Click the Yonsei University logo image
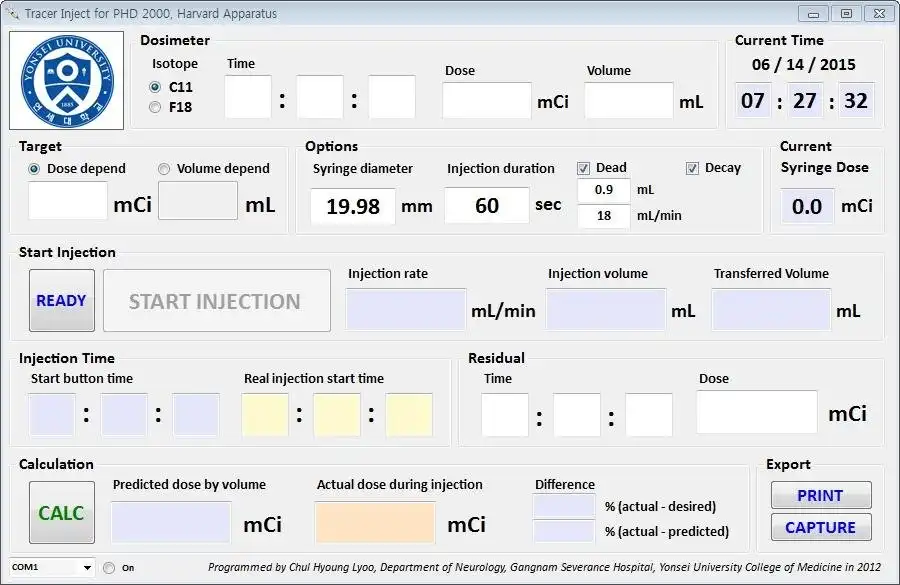Image resolution: width=900 pixels, height=585 pixels. click(67, 80)
